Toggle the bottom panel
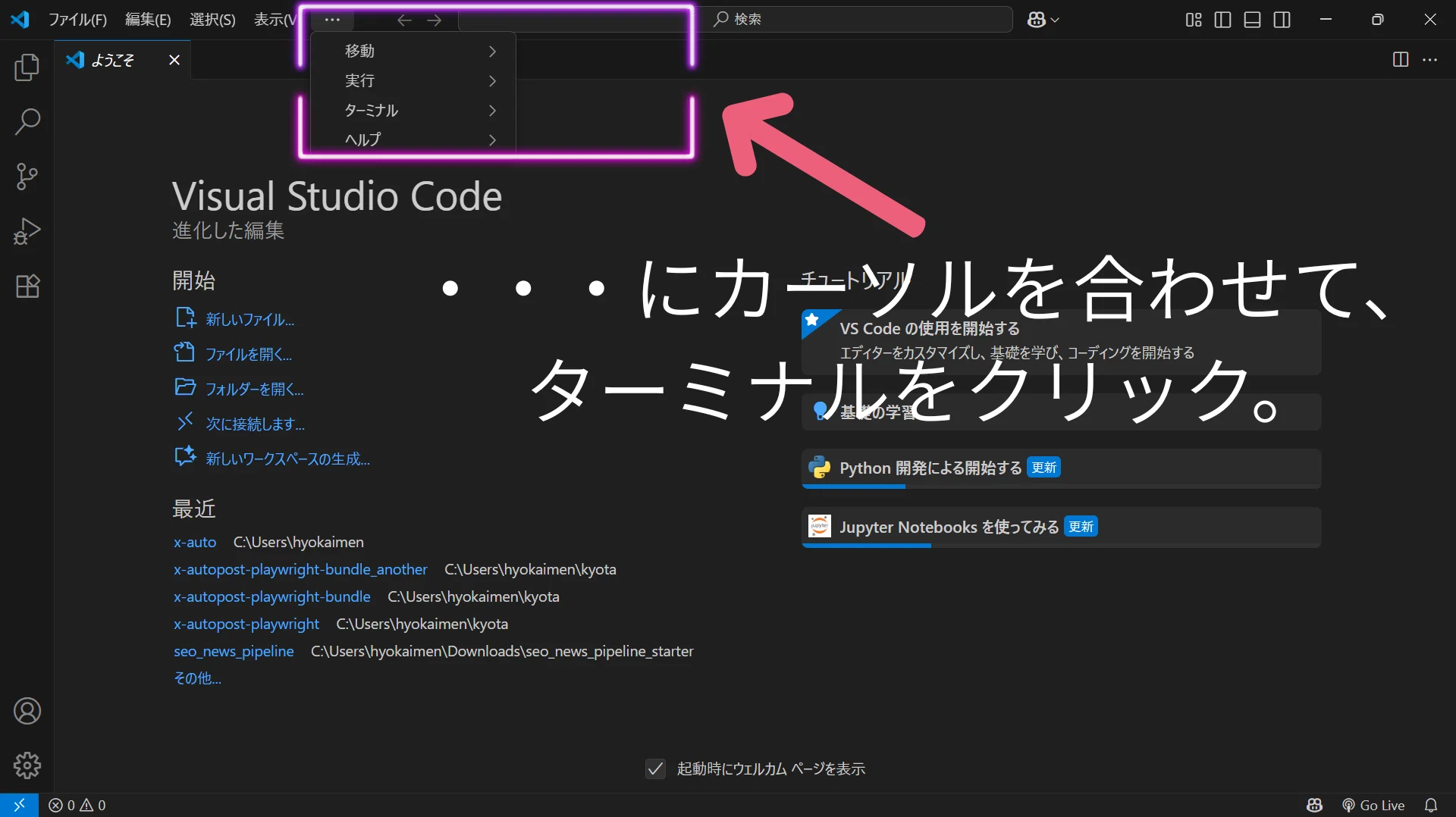The image size is (1456, 817). click(1253, 20)
